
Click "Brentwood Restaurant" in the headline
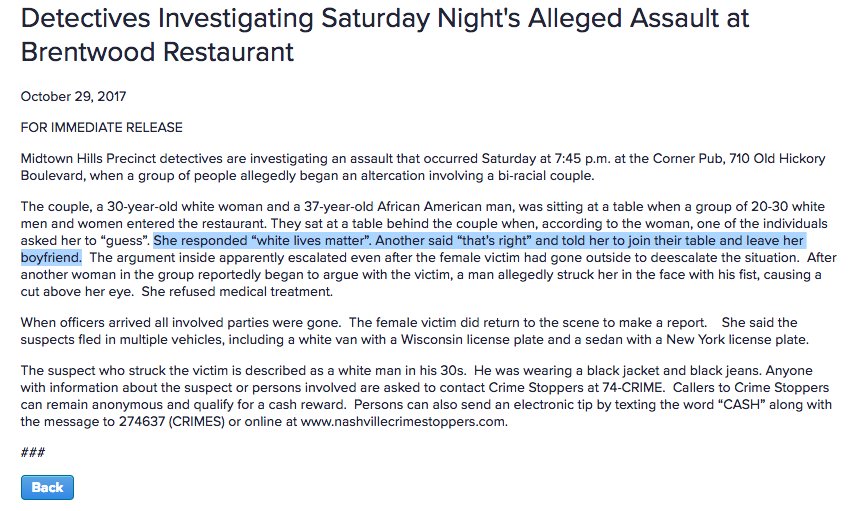tap(157, 51)
